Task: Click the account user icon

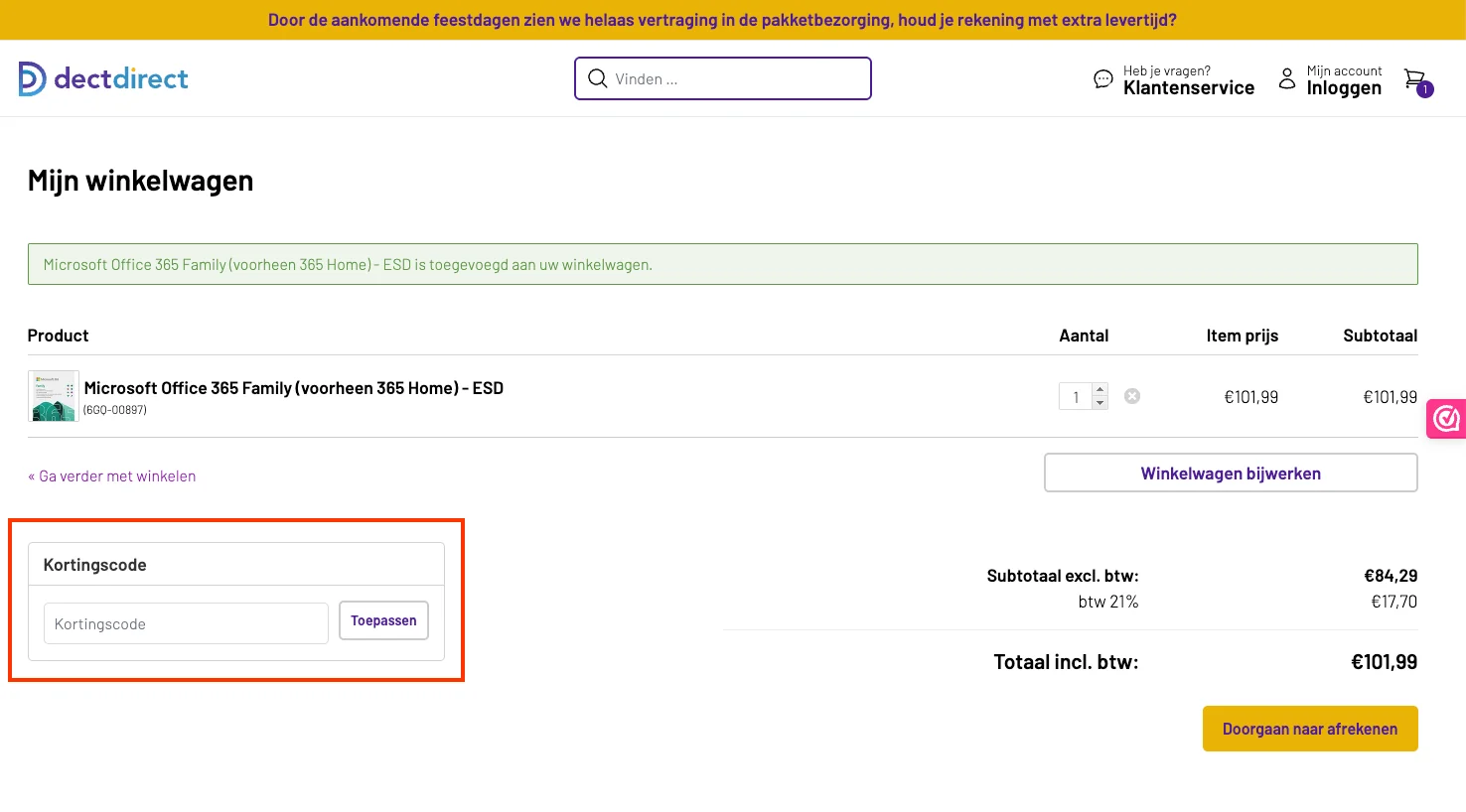Action: coord(1286,78)
